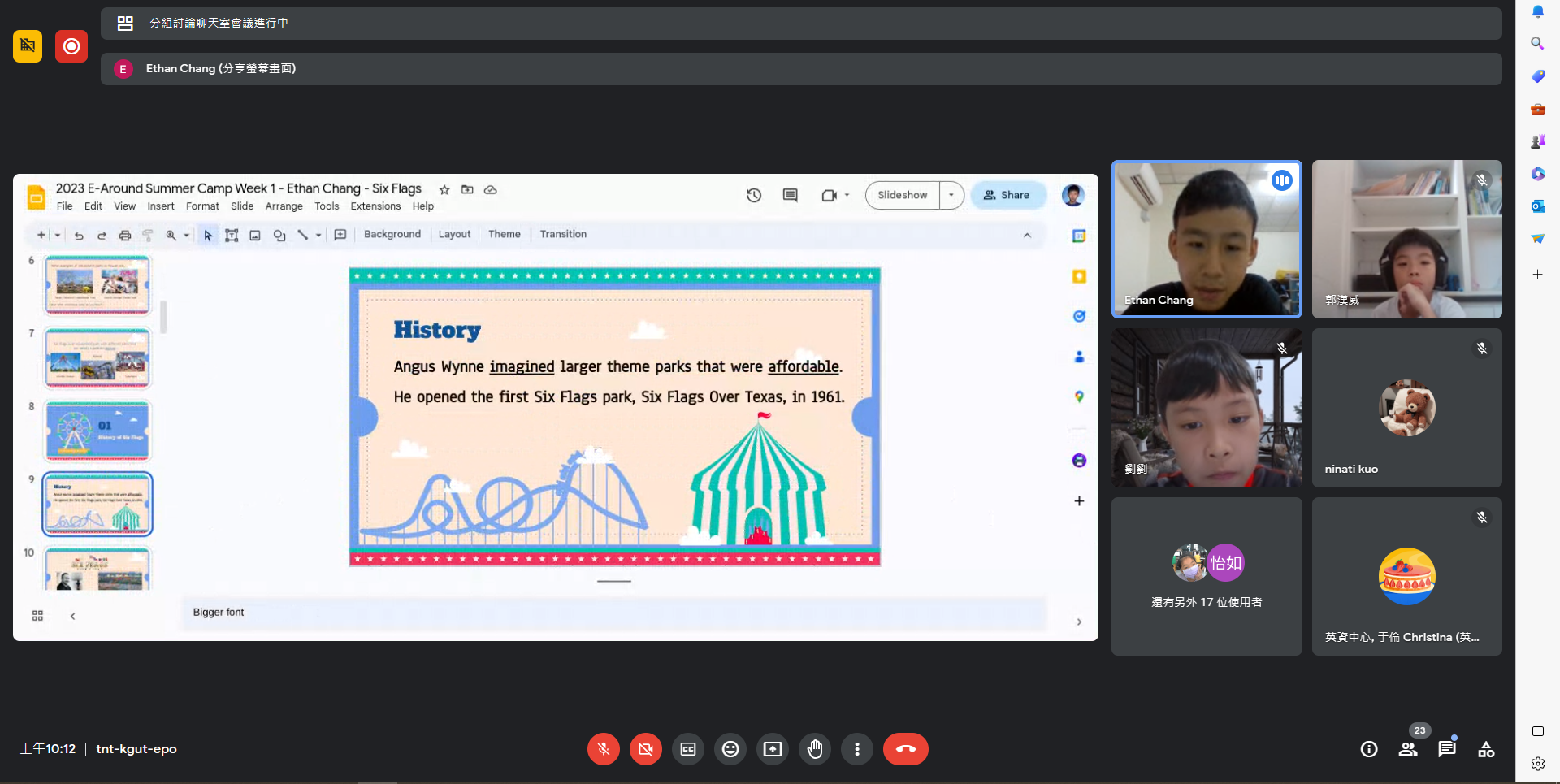The width and height of the screenshot is (1560, 784).
Task: Open the Arrange menu
Action: (x=284, y=206)
